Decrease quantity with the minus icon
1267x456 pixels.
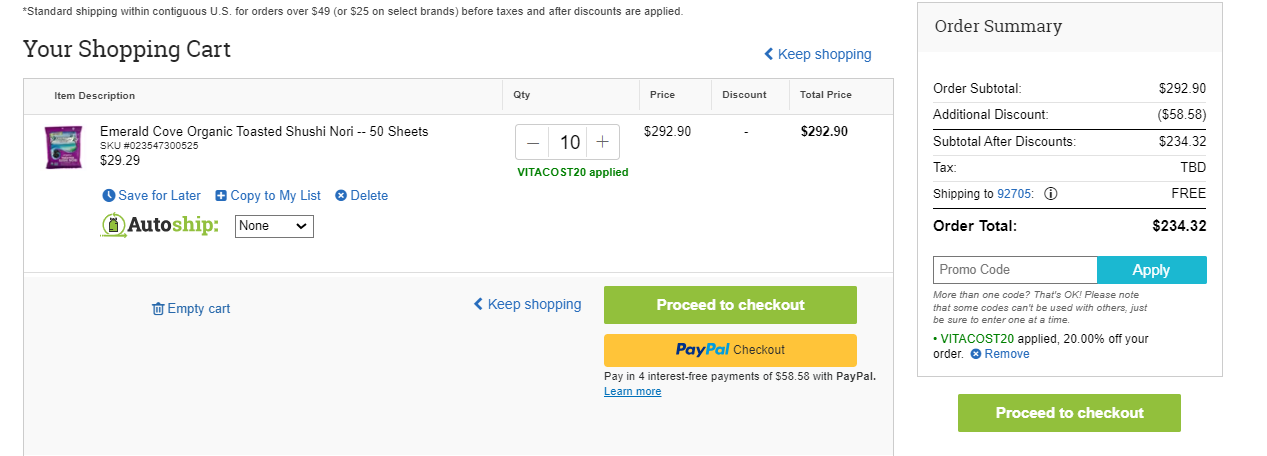point(533,142)
